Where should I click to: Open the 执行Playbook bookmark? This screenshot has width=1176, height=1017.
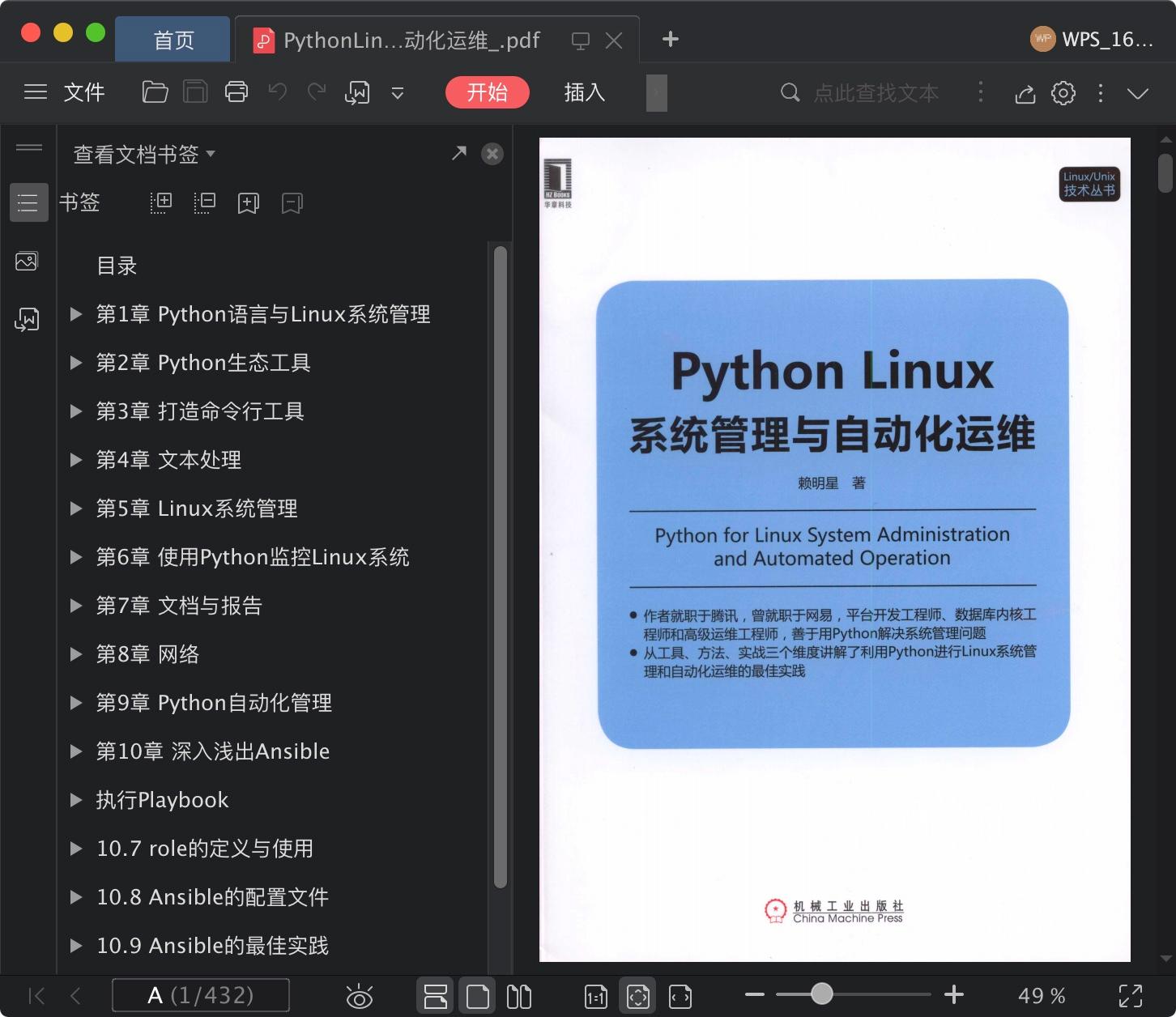162,800
